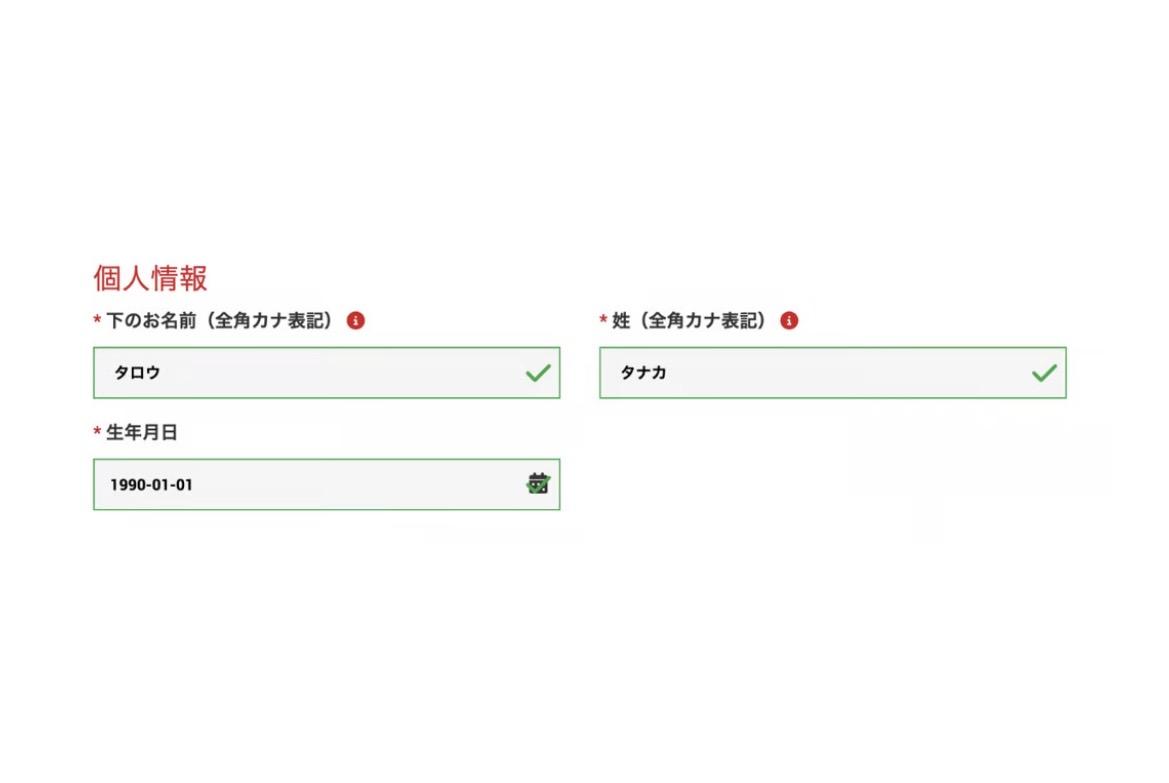The height and width of the screenshot is (783, 1169).
Task: Click the final 01 day in birthdate
Action: pyautogui.click(x=184, y=485)
